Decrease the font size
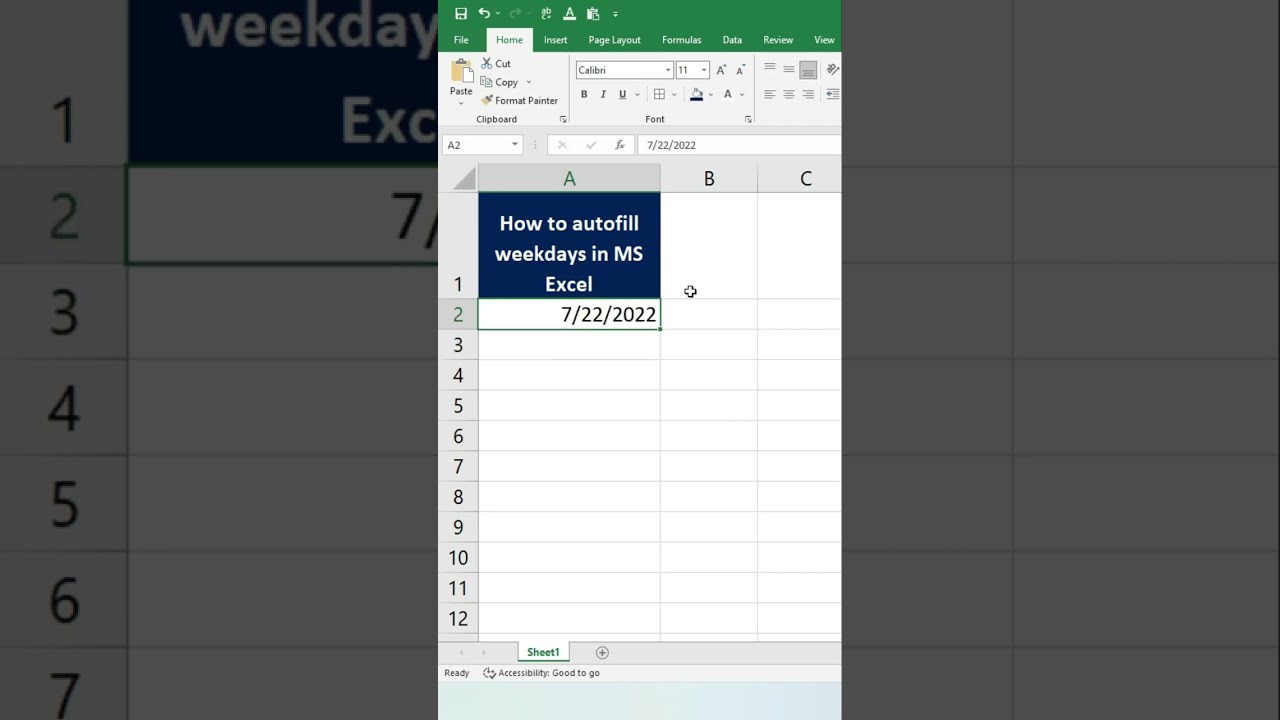Viewport: 1280px width, 720px height. pyautogui.click(x=740, y=70)
